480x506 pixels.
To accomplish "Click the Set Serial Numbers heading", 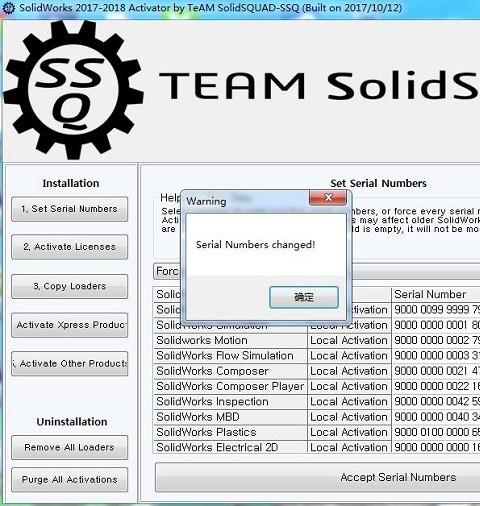I will tap(378, 183).
